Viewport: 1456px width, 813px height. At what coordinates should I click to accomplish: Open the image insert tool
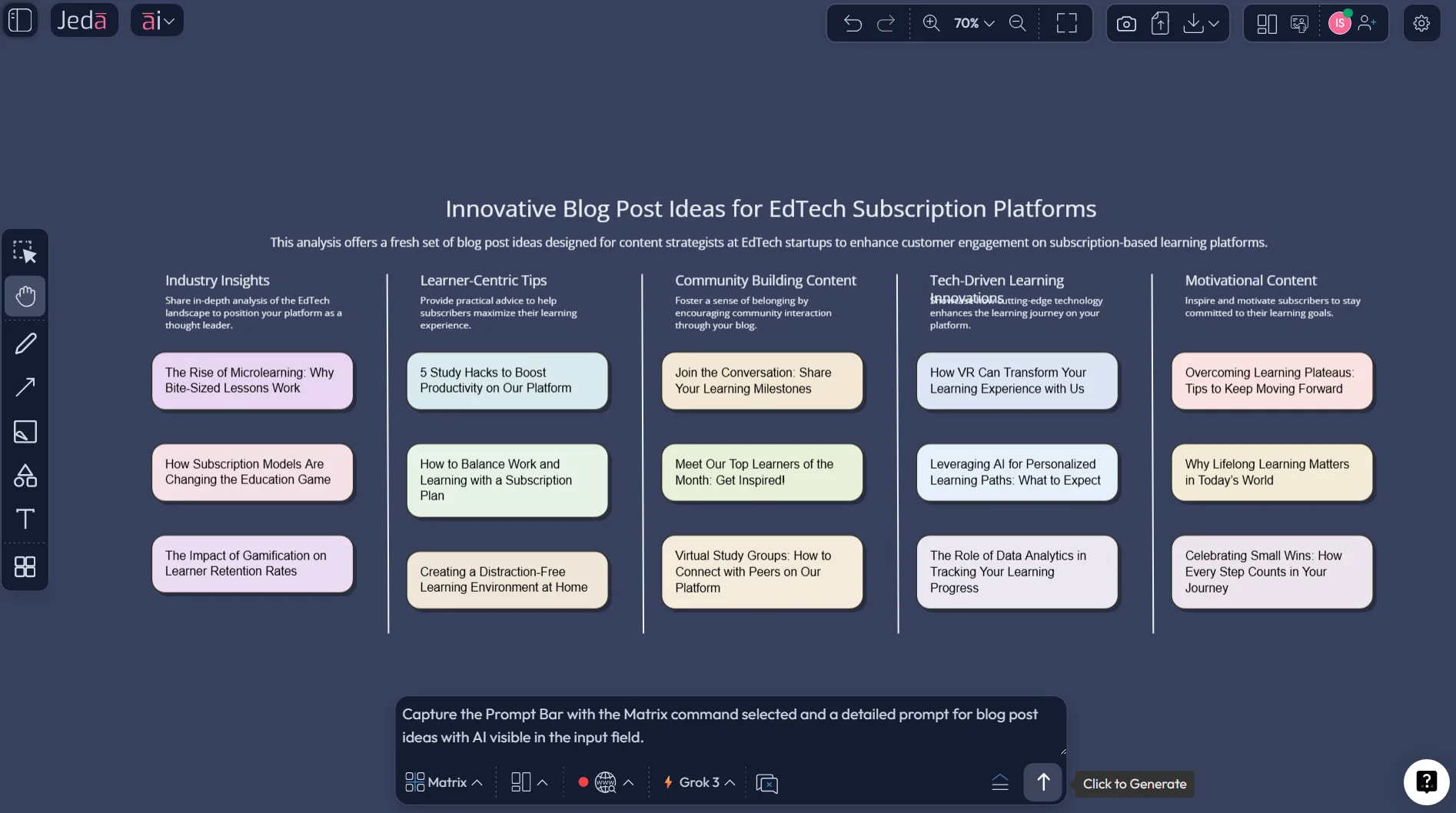coord(25,432)
